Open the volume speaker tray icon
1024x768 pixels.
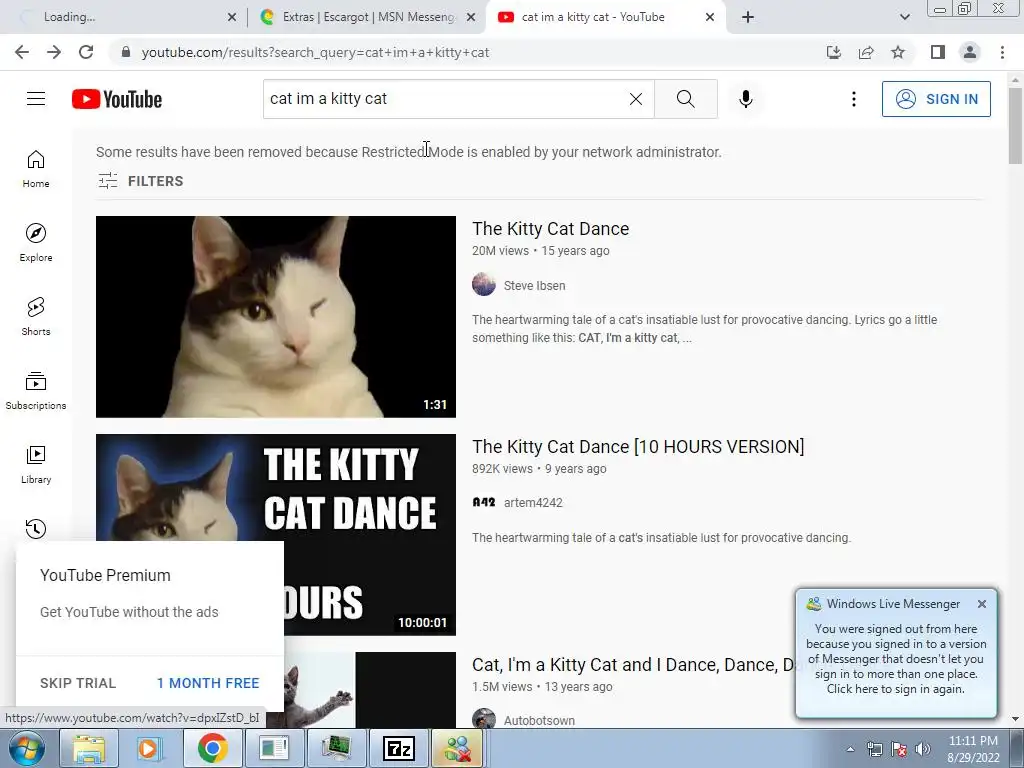coord(922,749)
